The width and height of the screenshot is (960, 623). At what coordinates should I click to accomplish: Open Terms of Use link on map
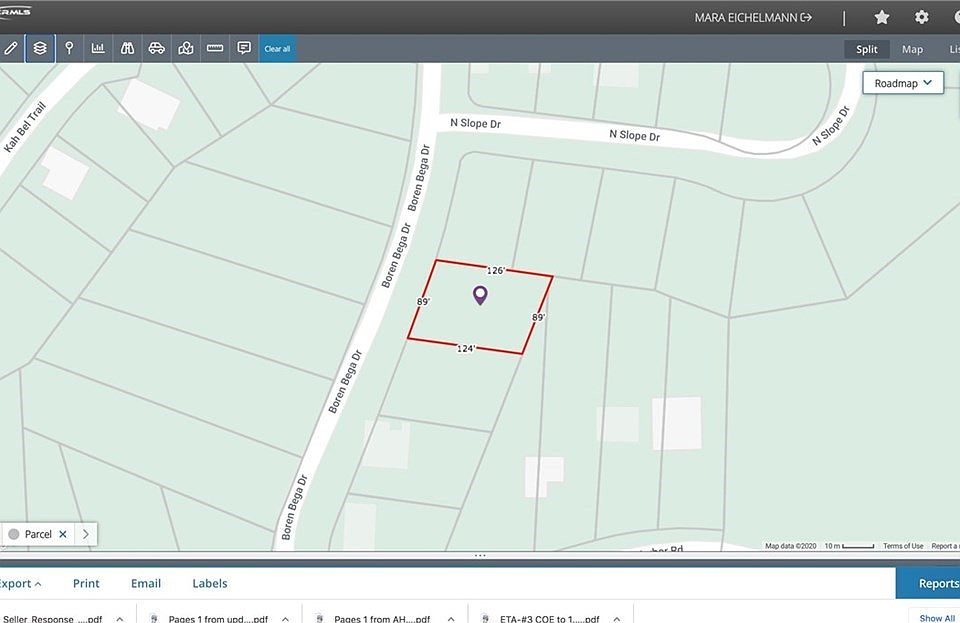tap(903, 546)
